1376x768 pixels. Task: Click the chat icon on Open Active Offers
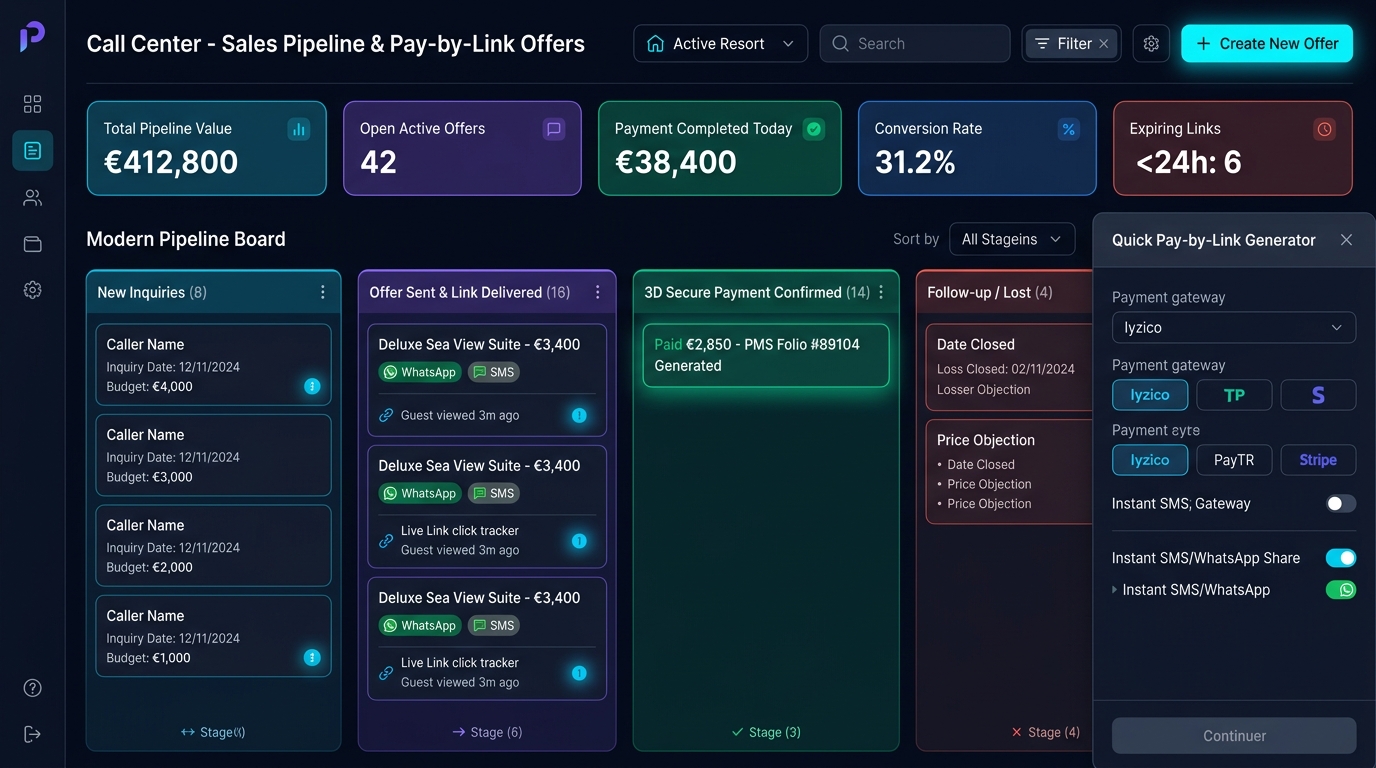tap(554, 129)
